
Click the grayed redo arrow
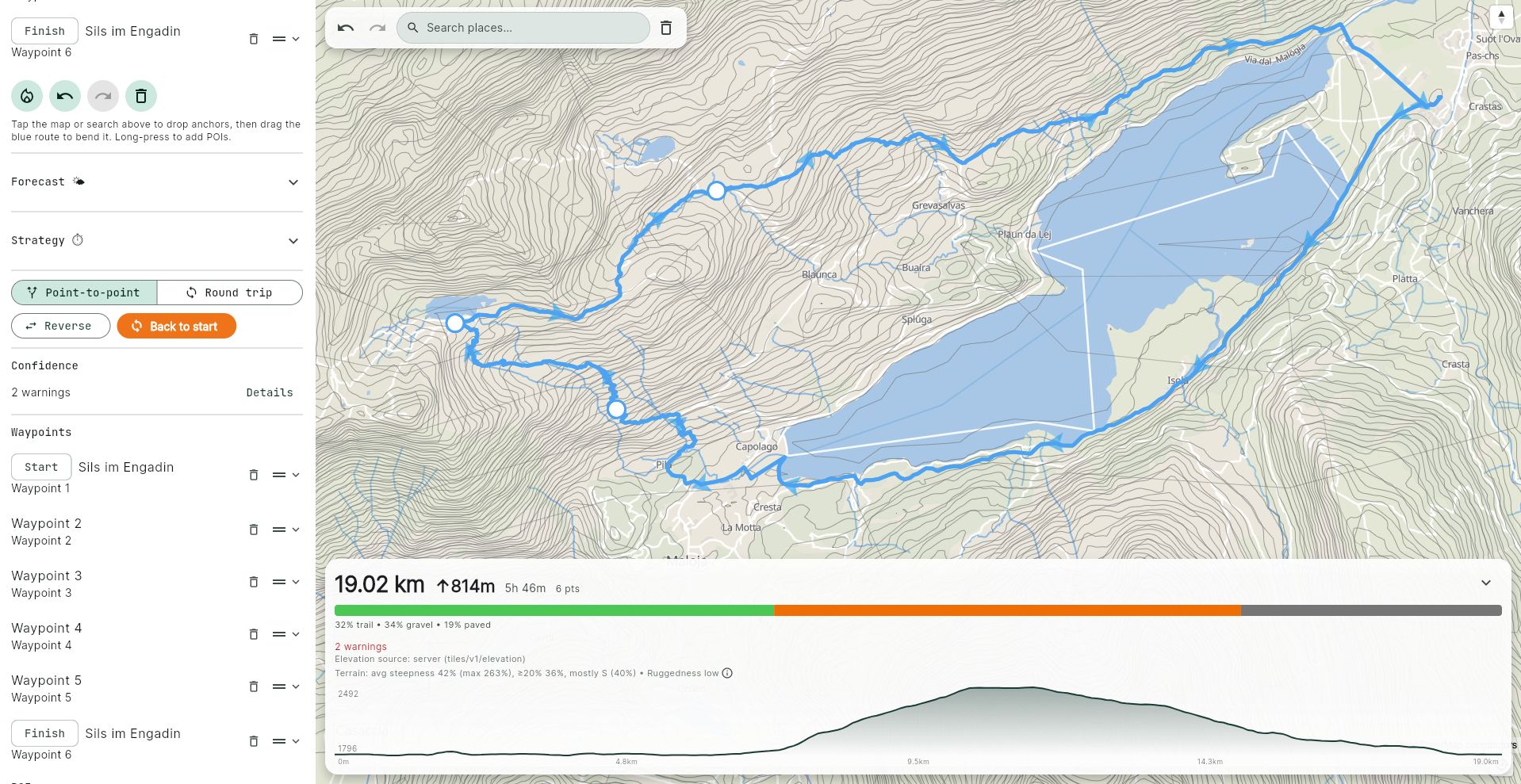click(x=102, y=95)
